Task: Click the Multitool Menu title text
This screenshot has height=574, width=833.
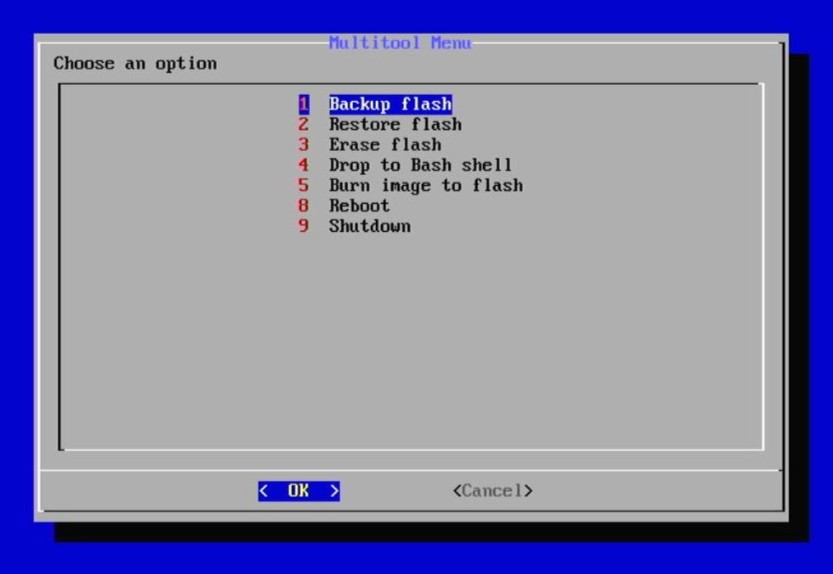Action: coord(399,43)
